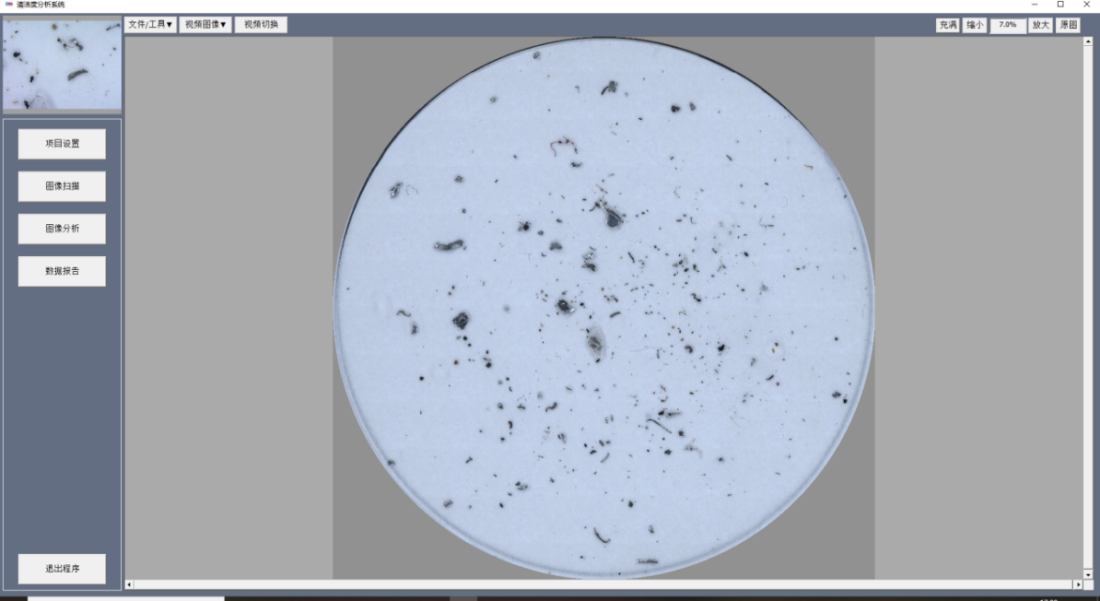Open 项目设置 project settings
Image resolution: width=1100 pixels, height=601 pixels.
(x=62, y=144)
